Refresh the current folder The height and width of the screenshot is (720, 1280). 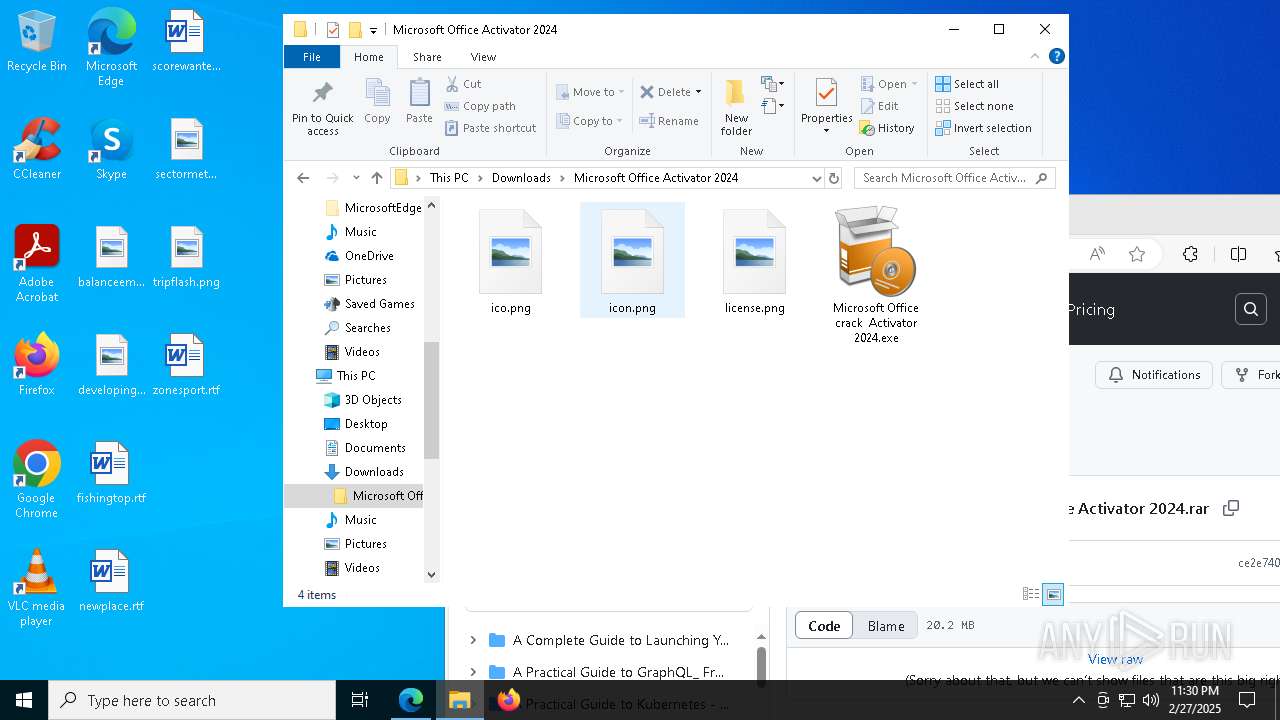click(x=834, y=178)
